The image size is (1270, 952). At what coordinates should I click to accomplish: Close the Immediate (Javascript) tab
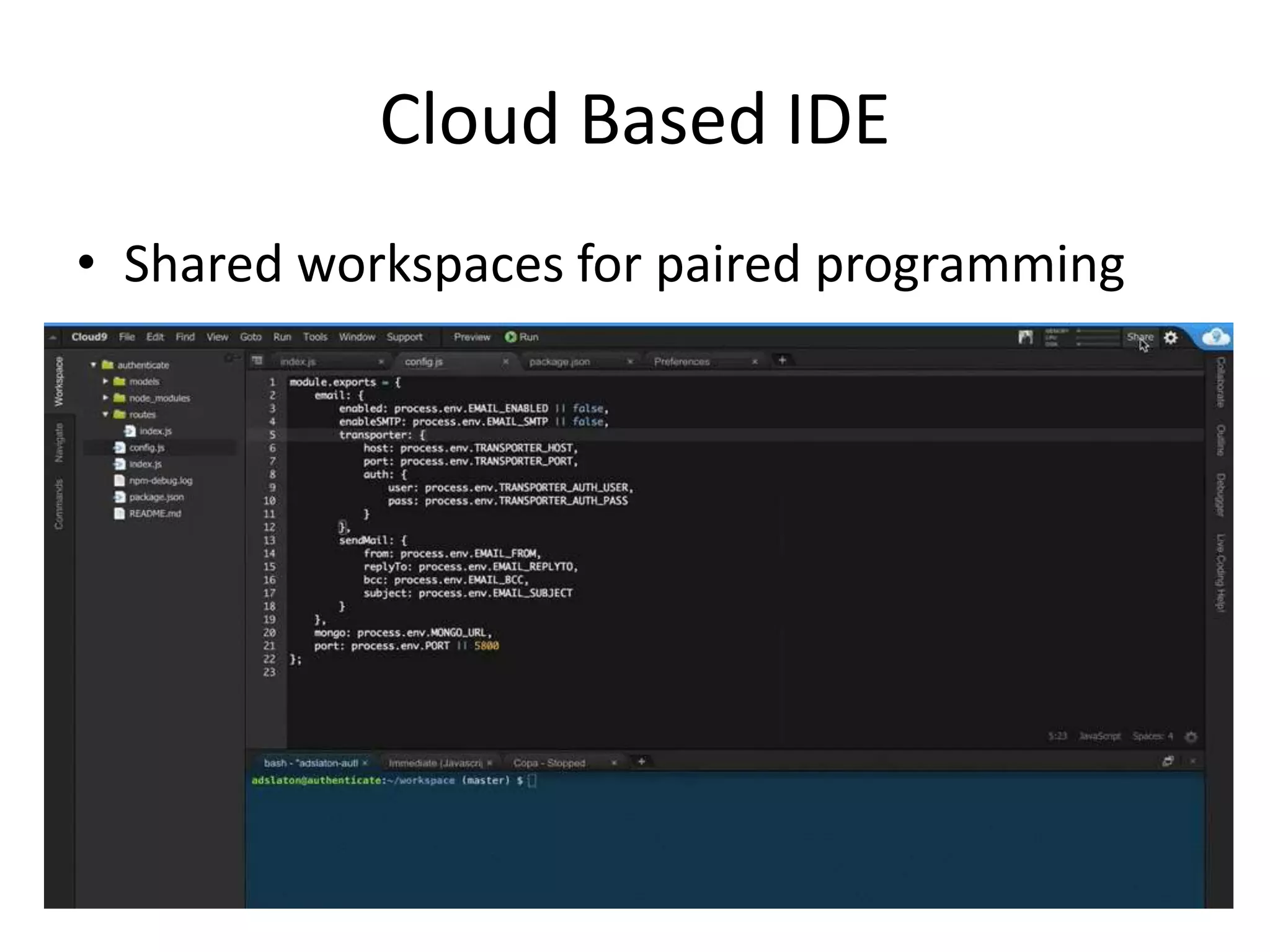[490, 763]
